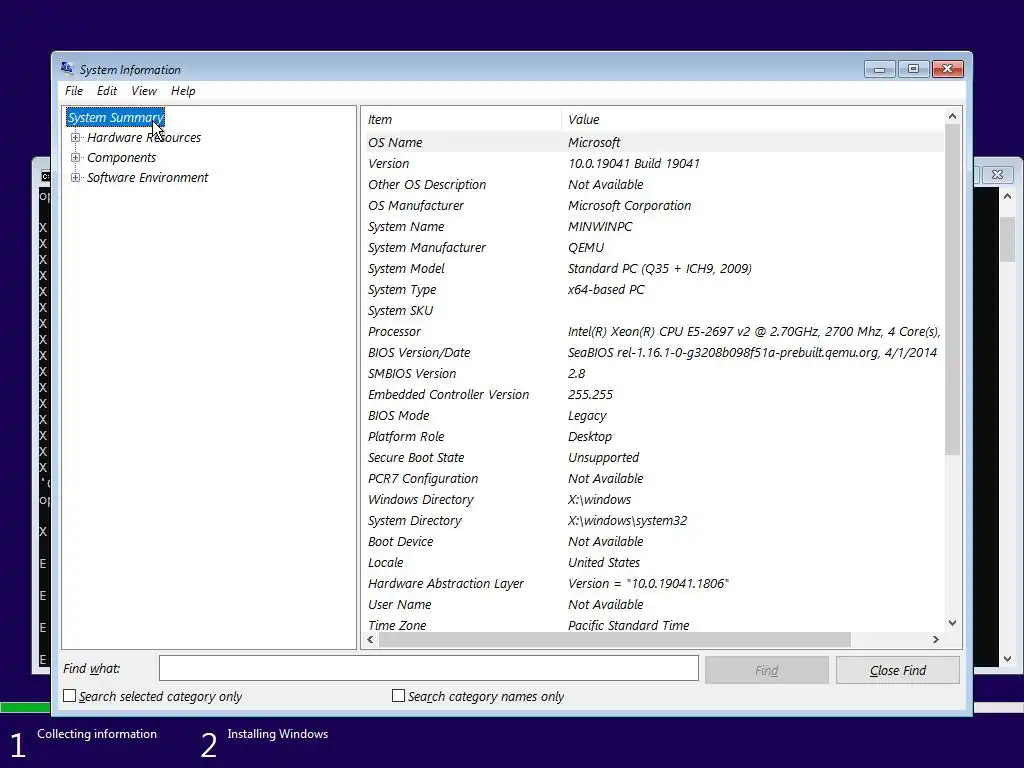Click the Value column header
The height and width of the screenshot is (768, 1024).
pos(752,120)
